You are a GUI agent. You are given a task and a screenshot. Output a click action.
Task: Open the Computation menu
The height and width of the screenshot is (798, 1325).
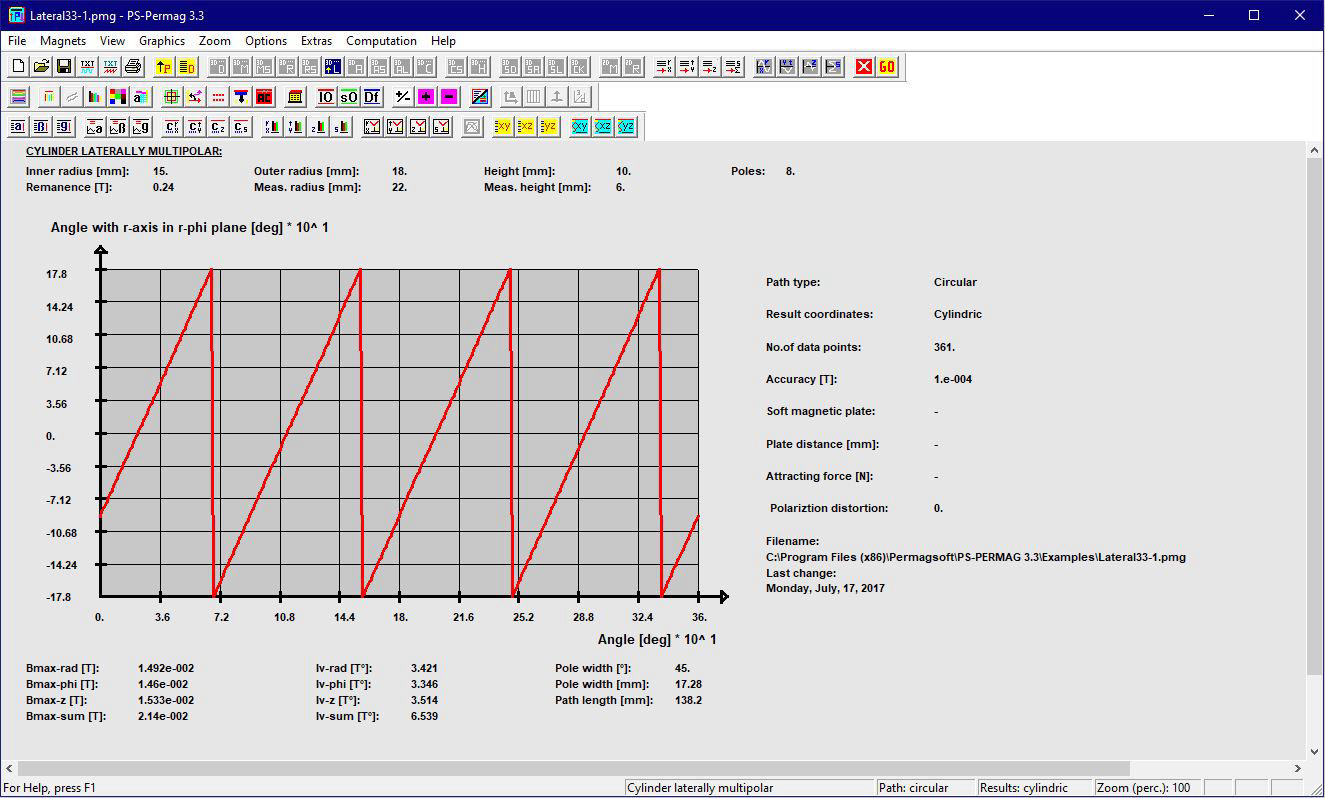pyautogui.click(x=381, y=41)
